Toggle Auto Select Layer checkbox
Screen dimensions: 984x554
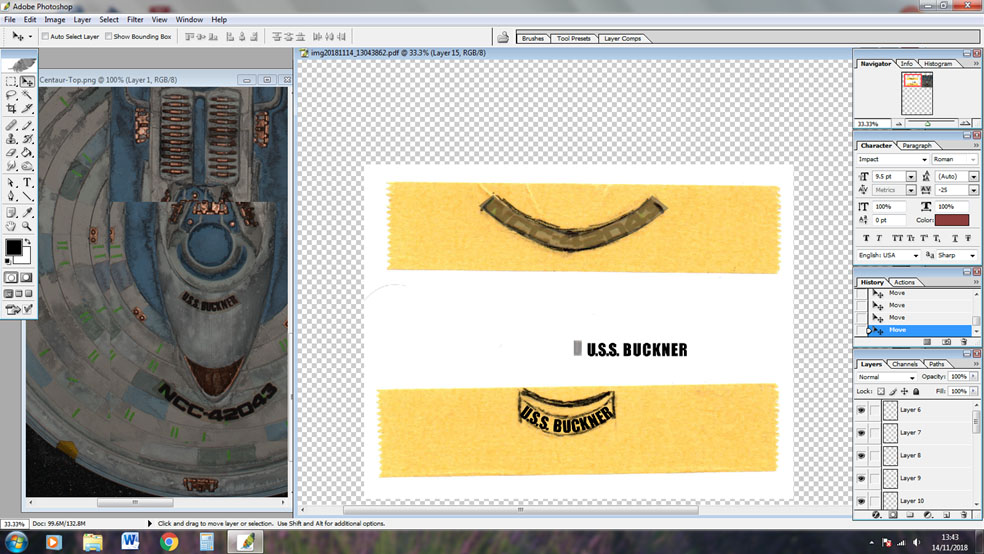[x=45, y=36]
